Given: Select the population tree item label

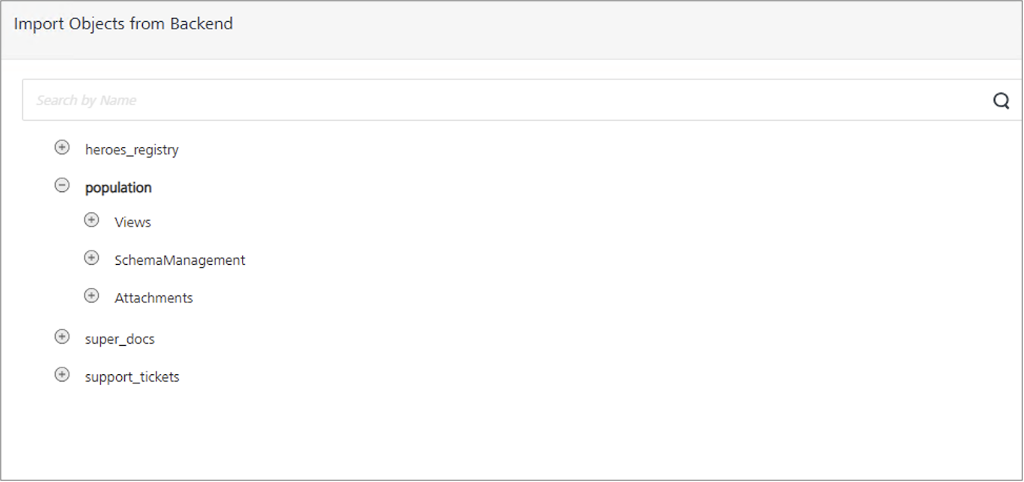Looking at the screenshot, I should click(118, 187).
